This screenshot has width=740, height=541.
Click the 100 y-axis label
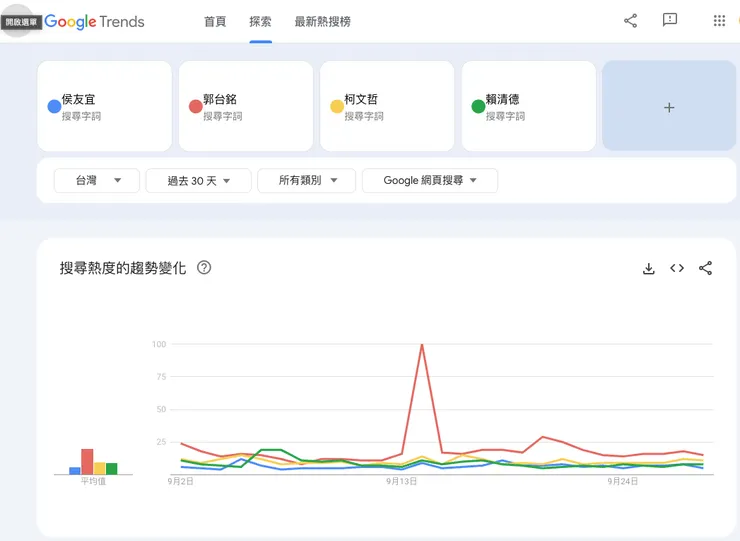click(159, 344)
